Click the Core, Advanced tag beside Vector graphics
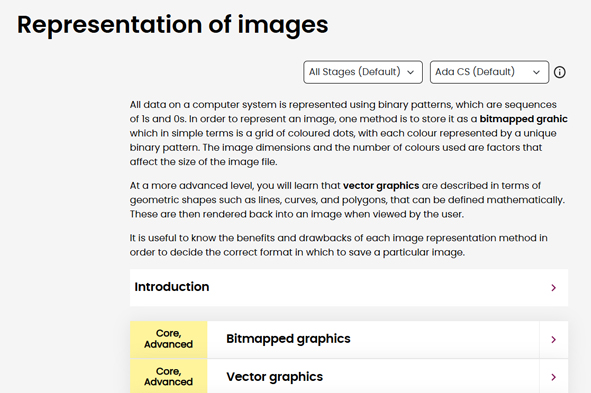Screen dimensions: 591x393 coord(168,376)
